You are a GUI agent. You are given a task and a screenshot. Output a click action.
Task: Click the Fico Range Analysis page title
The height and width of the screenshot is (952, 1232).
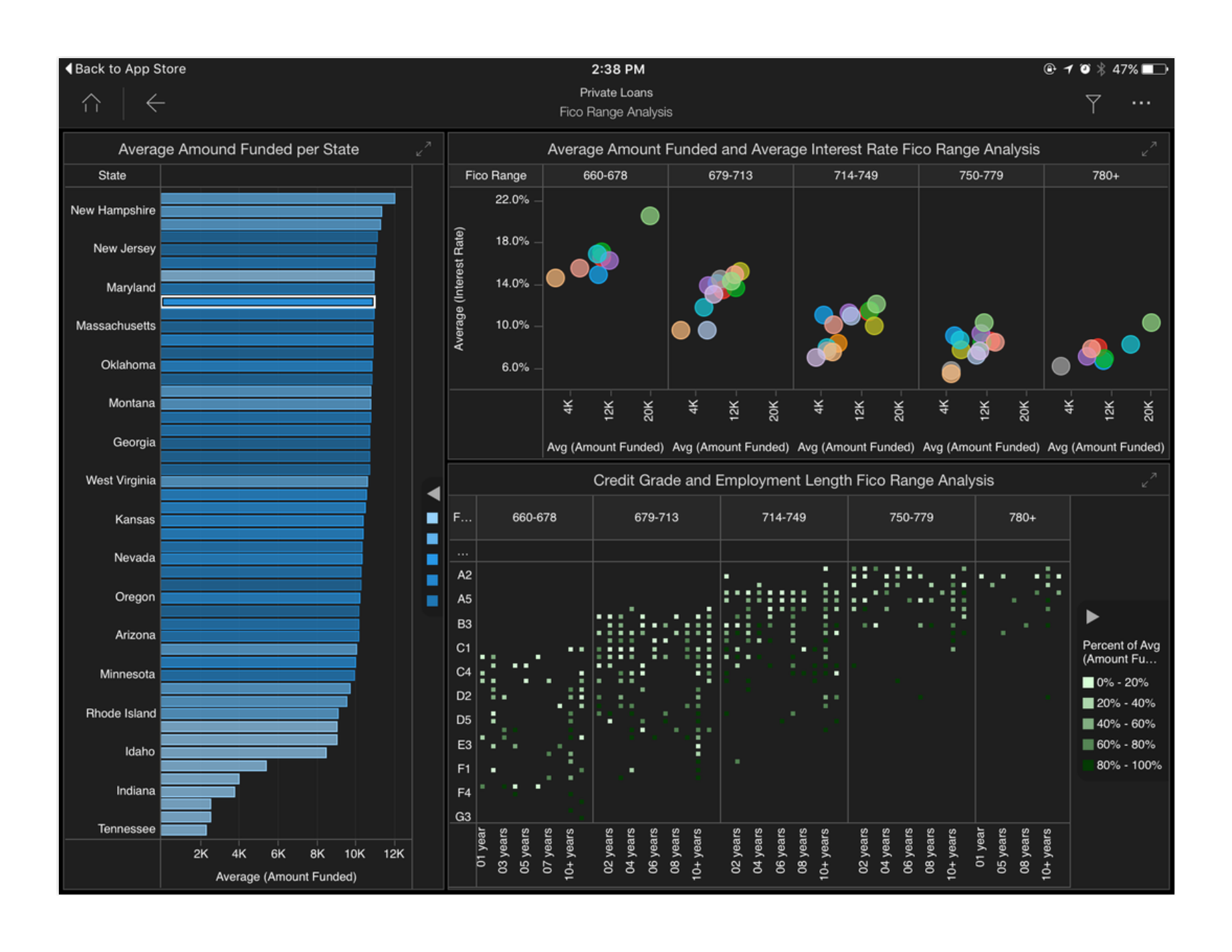pyautogui.click(x=616, y=112)
